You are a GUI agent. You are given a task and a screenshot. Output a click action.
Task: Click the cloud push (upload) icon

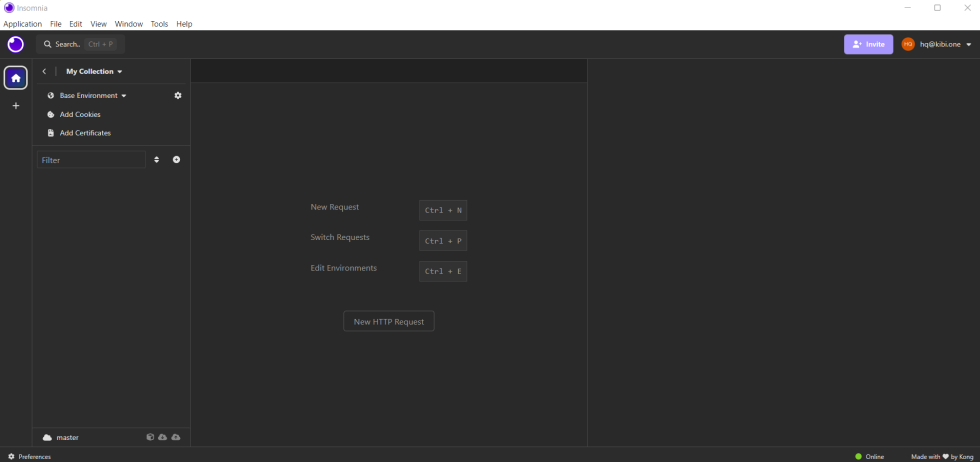coord(176,437)
